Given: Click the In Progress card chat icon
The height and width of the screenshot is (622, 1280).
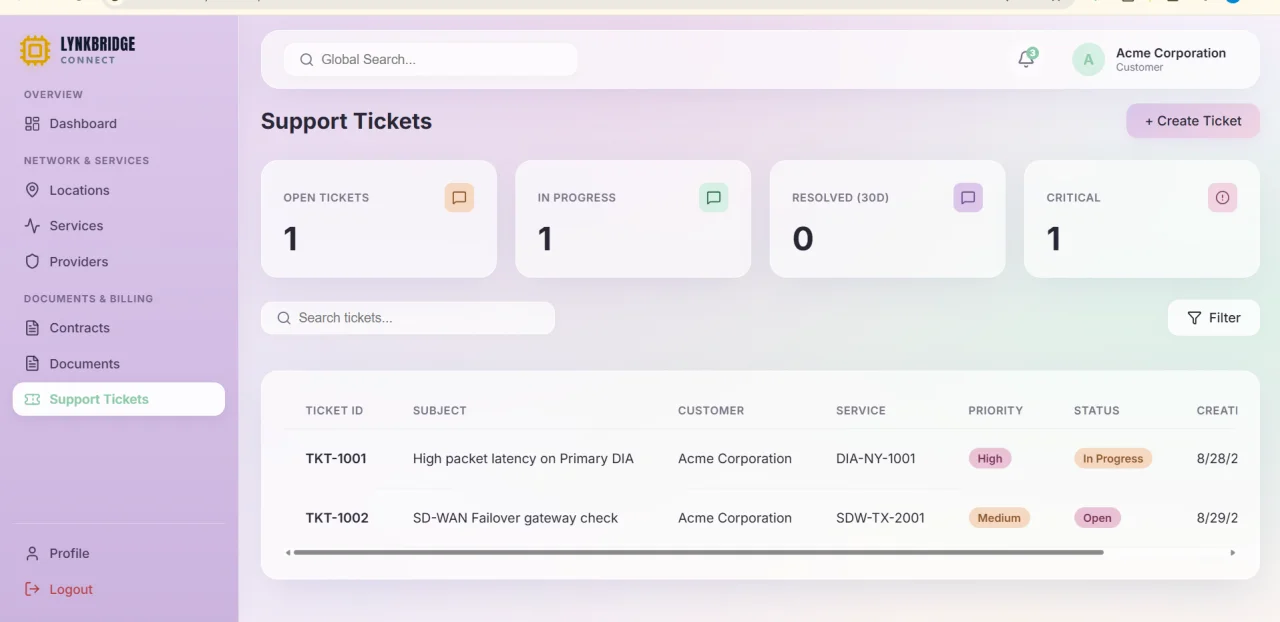Looking at the screenshot, I should click(x=713, y=197).
